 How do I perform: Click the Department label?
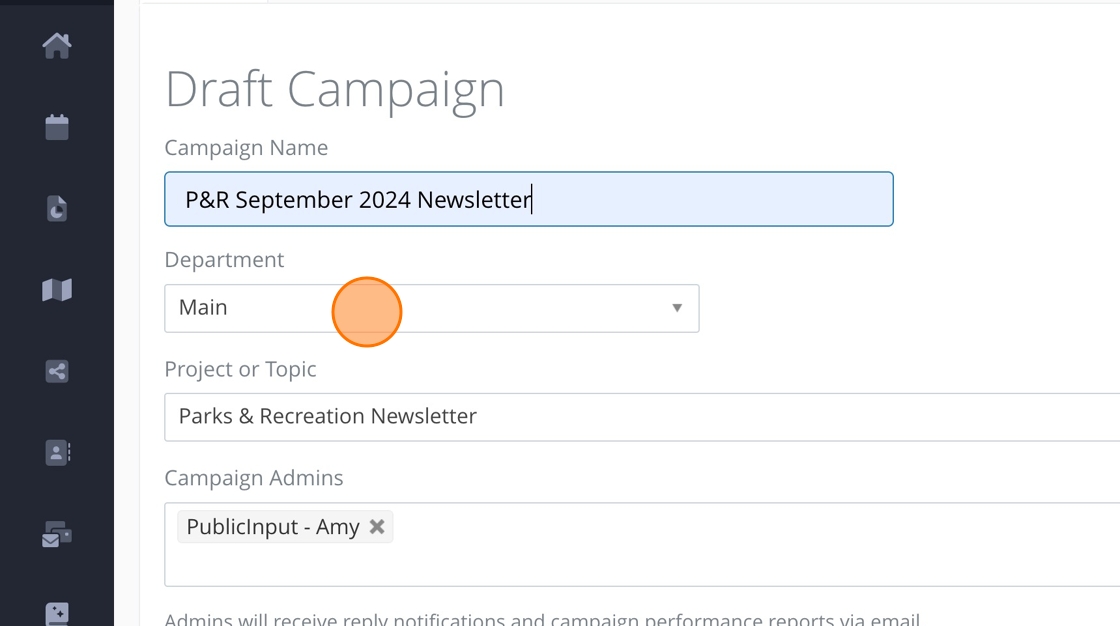(x=224, y=260)
